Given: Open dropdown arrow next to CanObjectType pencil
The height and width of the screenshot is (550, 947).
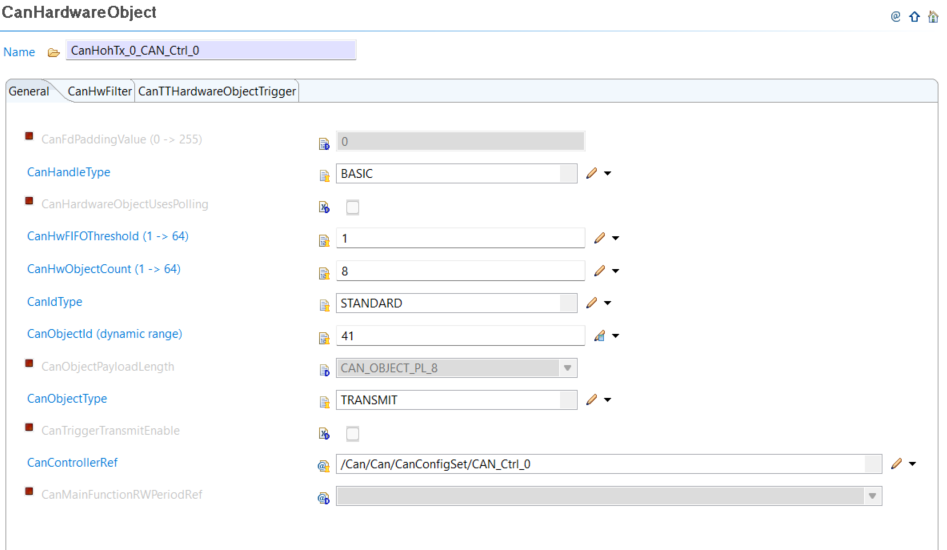Looking at the screenshot, I should tap(608, 400).
